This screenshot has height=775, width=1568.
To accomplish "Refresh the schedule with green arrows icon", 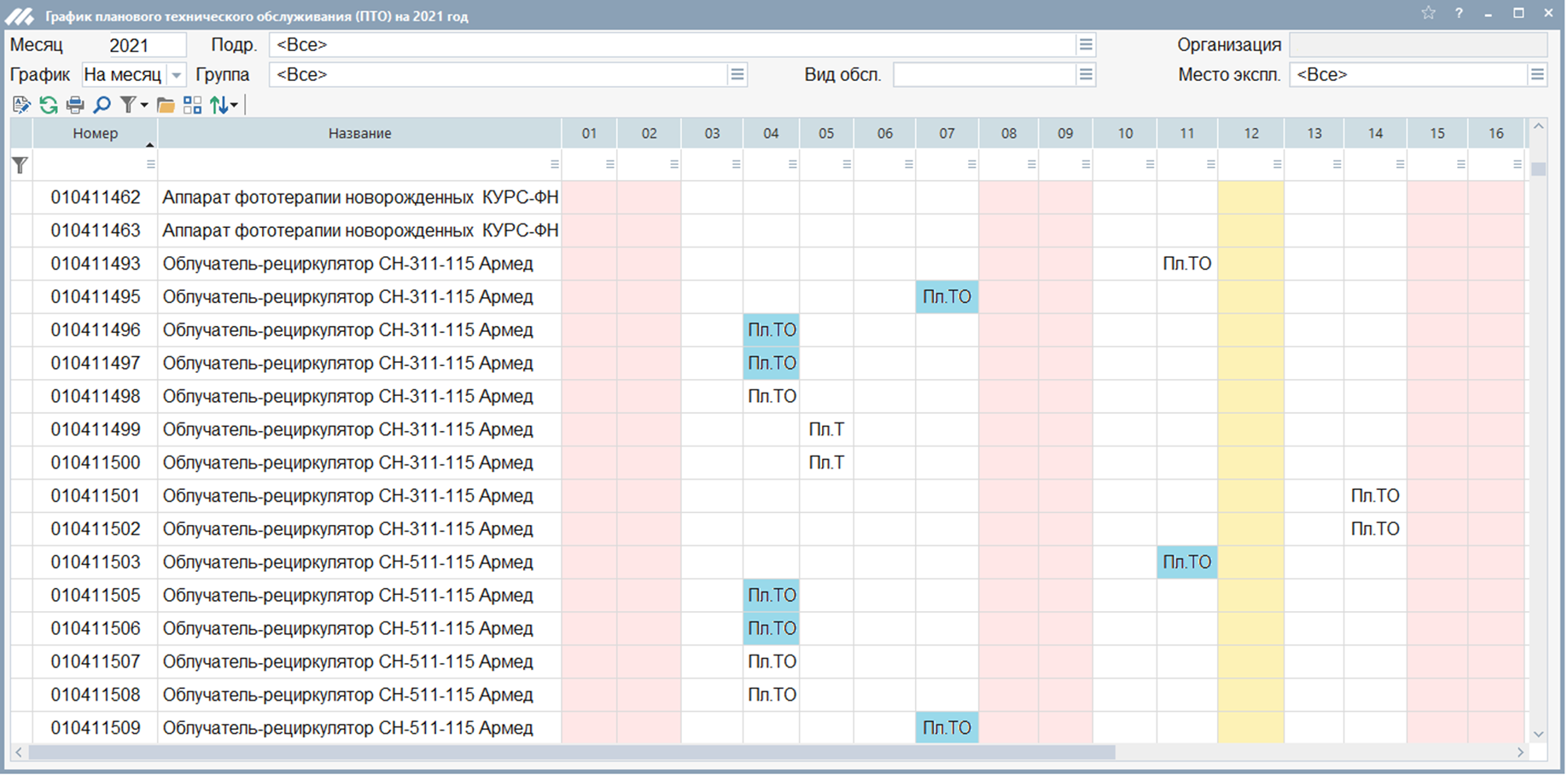I will click(49, 105).
